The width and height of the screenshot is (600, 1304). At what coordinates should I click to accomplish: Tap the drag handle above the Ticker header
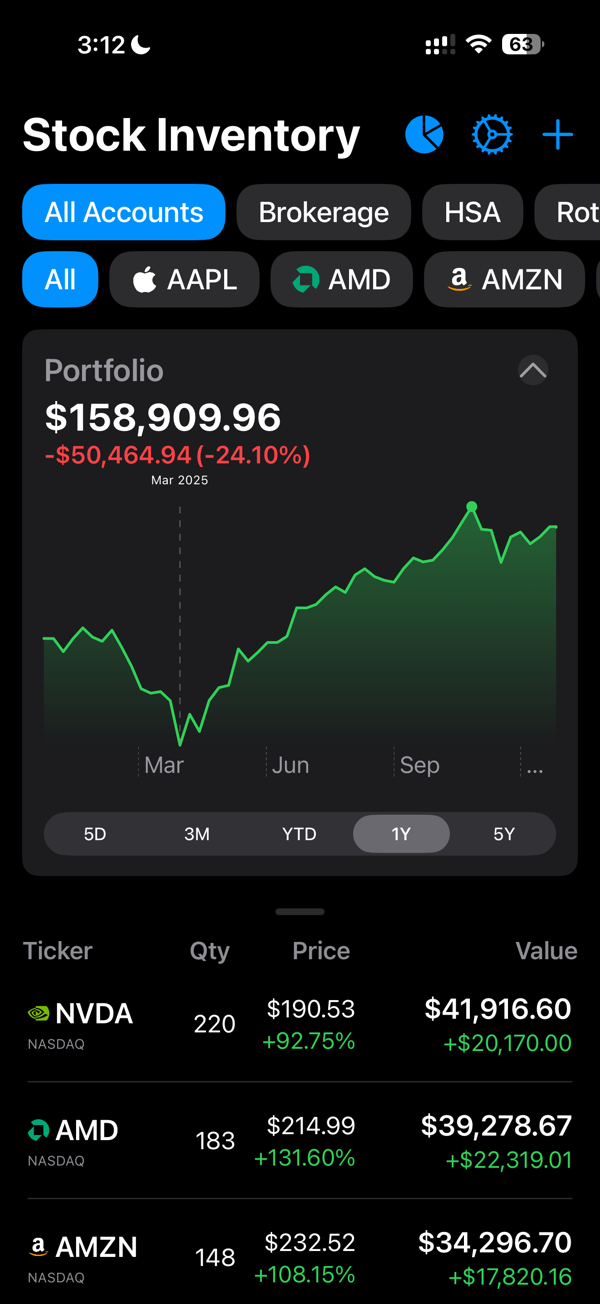point(299,911)
